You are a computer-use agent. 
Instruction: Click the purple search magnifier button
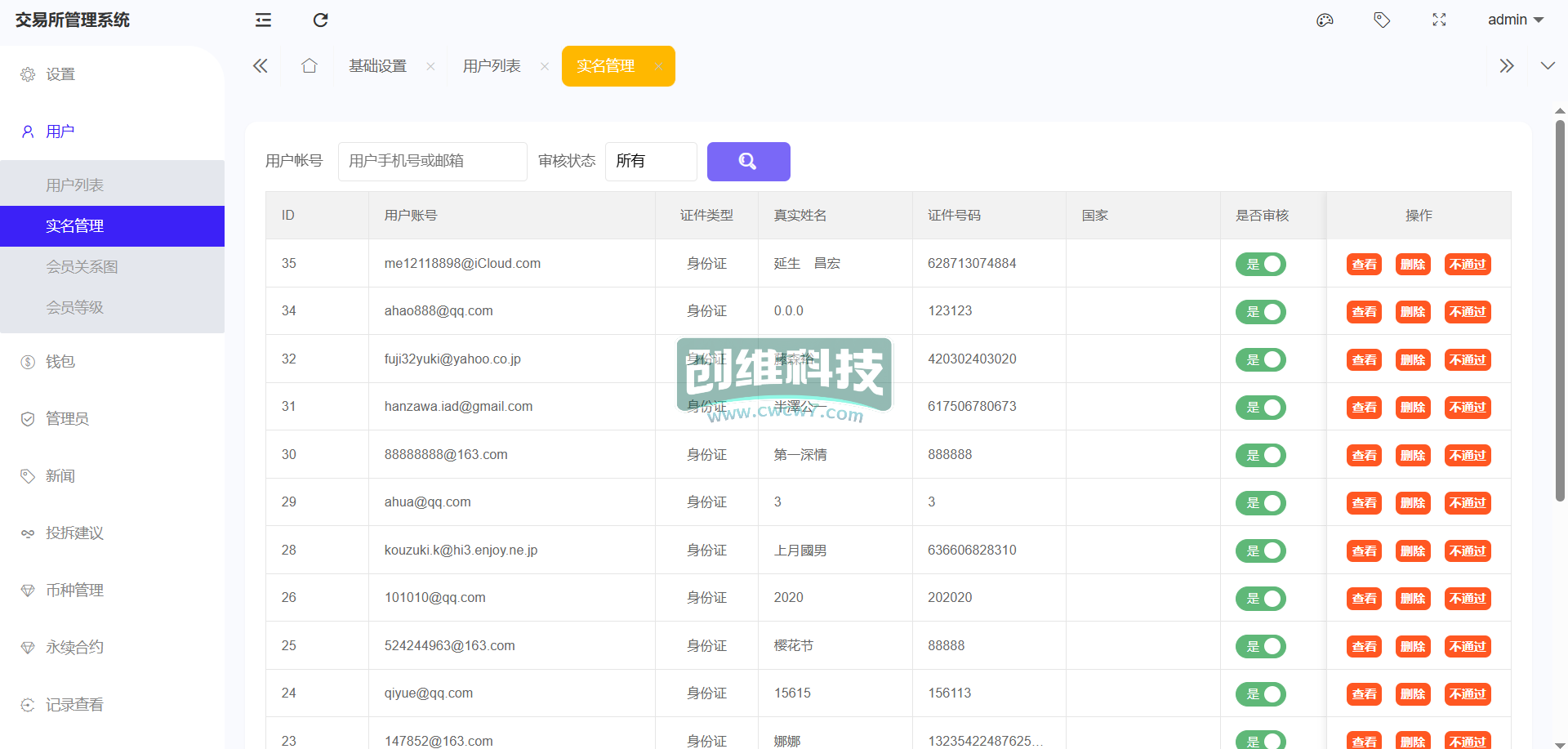pos(748,162)
